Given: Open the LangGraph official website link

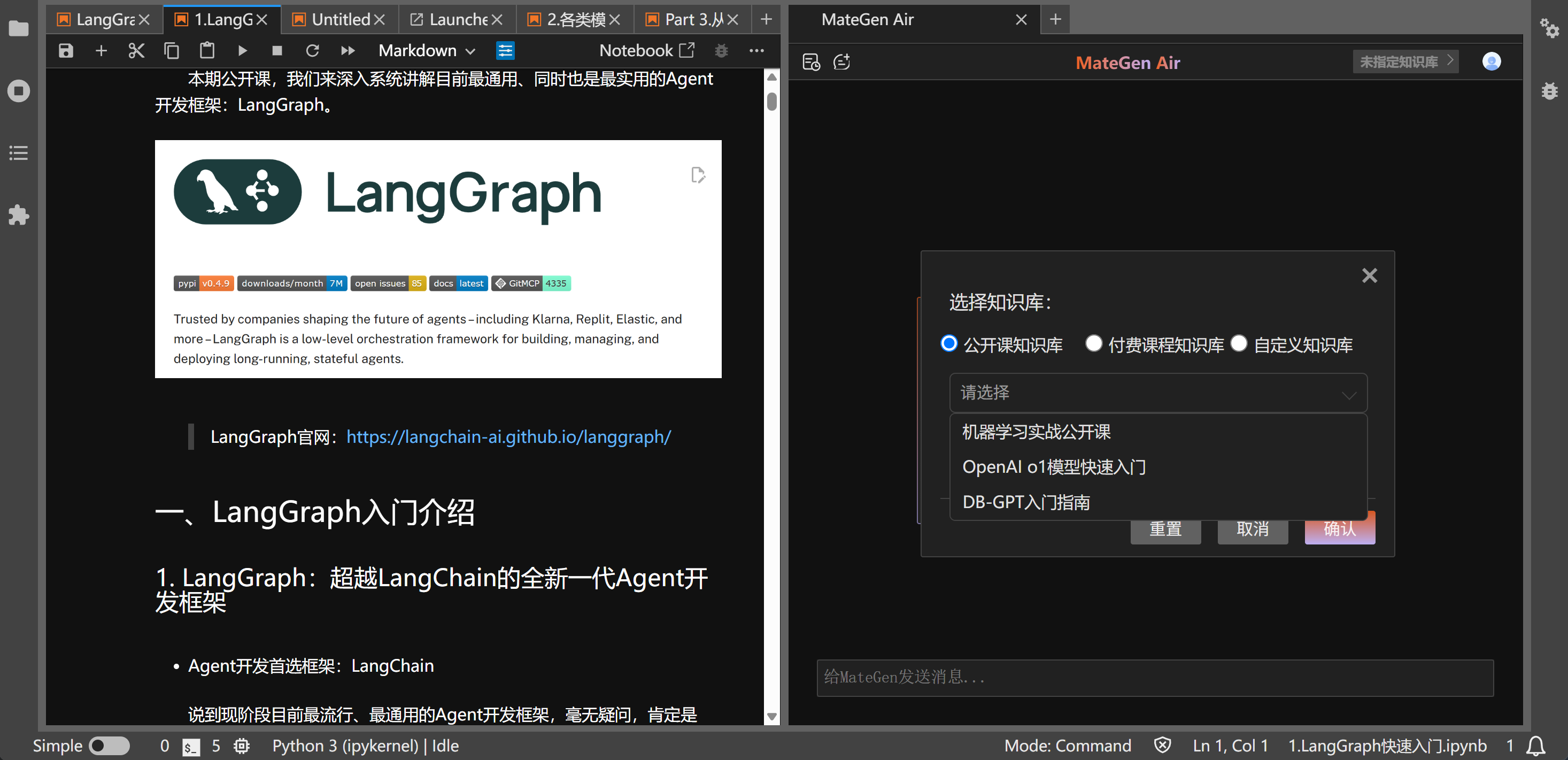Looking at the screenshot, I should [509, 436].
